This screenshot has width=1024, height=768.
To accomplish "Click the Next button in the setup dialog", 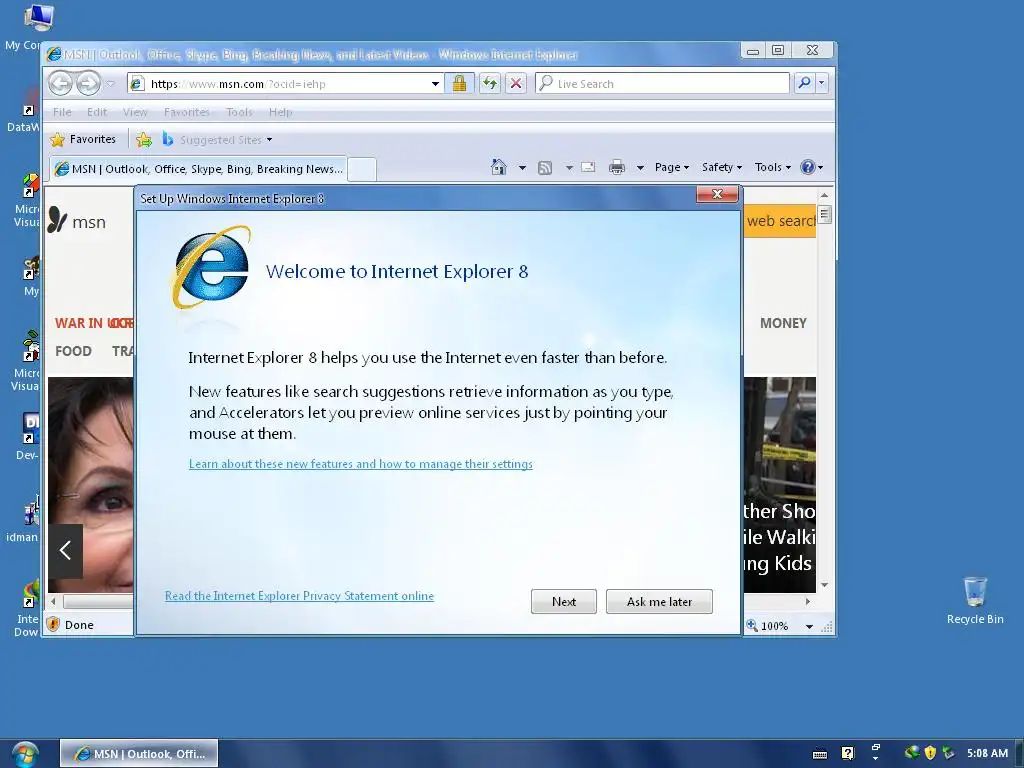I will 564,601.
